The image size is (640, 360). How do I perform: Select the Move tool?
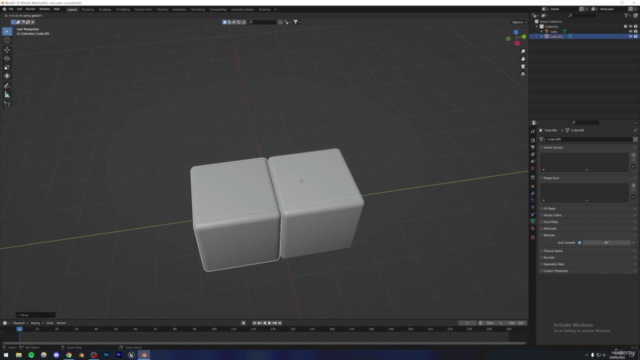pyautogui.click(x=7, y=50)
